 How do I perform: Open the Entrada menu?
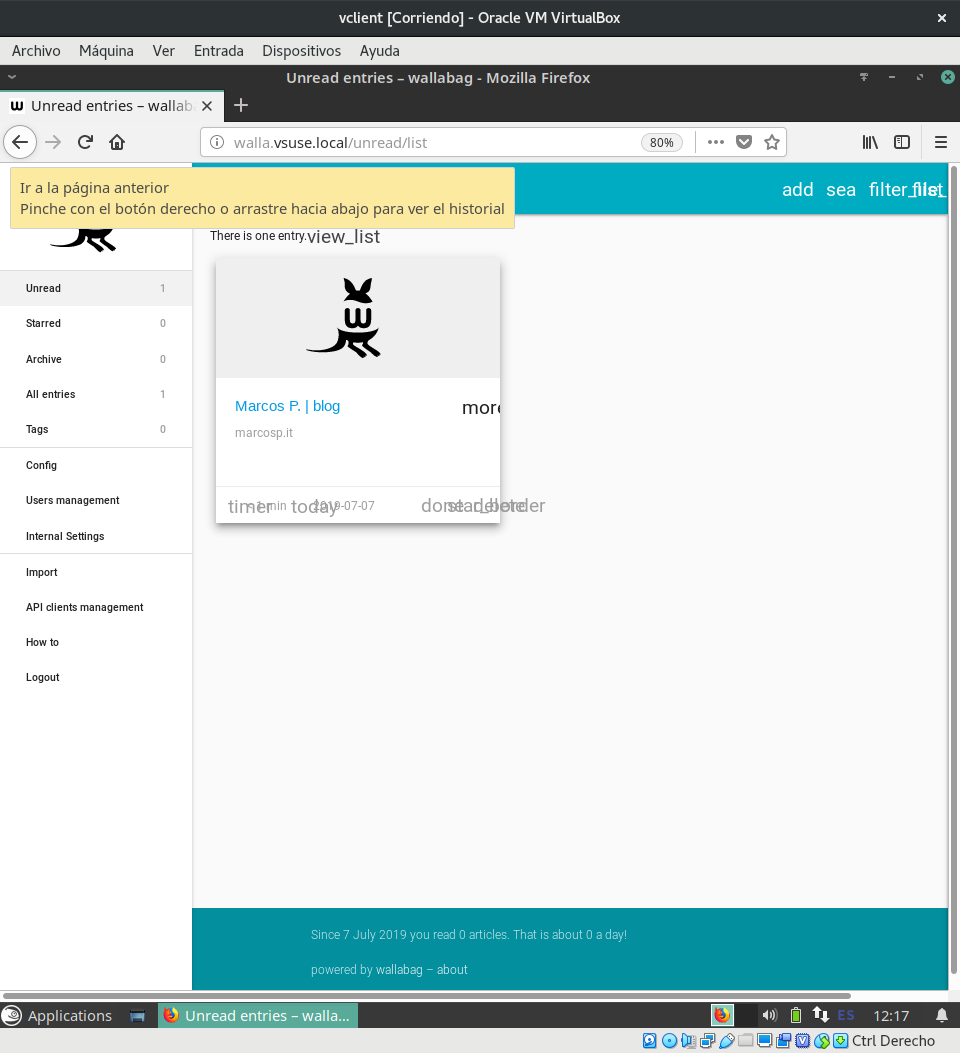click(219, 51)
